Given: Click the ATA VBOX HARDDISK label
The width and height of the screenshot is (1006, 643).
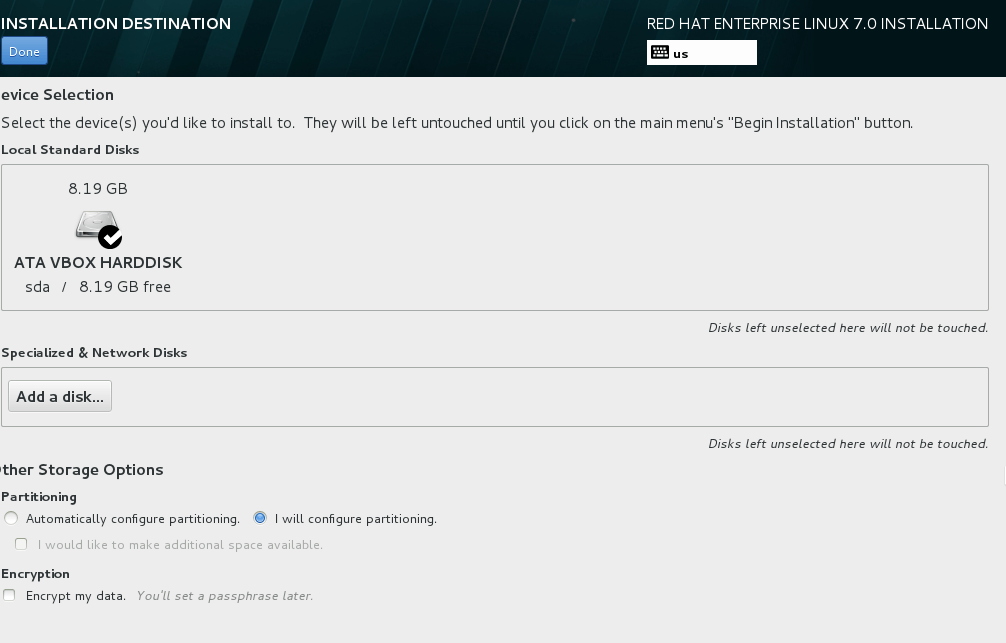Looking at the screenshot, I should [x=98, y=262].
